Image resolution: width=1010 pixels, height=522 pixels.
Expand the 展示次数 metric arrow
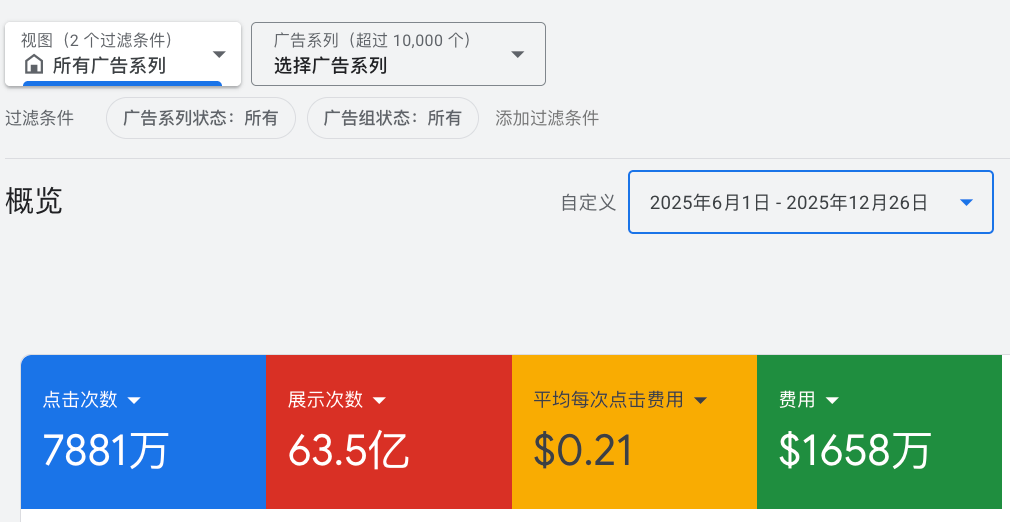tap(379, 401)
